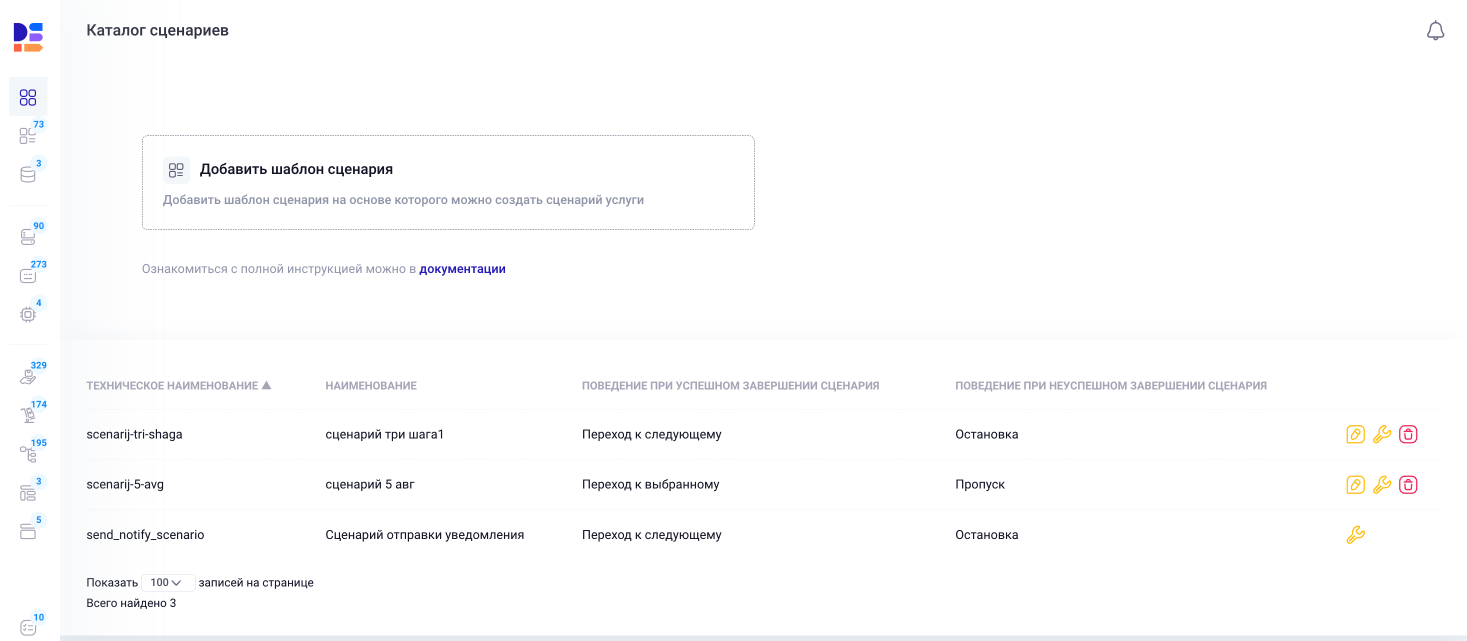The image size is (1467, 641).
Task: Open wrench configuration for "scenarij-5-avg"
Action: pyautogui.click(x=1382, y=484)
